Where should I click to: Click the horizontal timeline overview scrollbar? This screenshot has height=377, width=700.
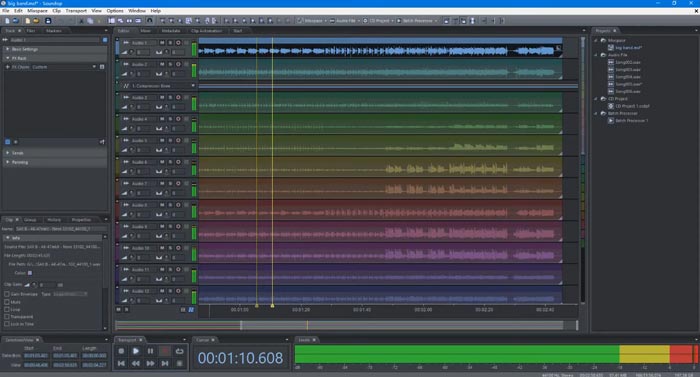[x=346, y=325]
